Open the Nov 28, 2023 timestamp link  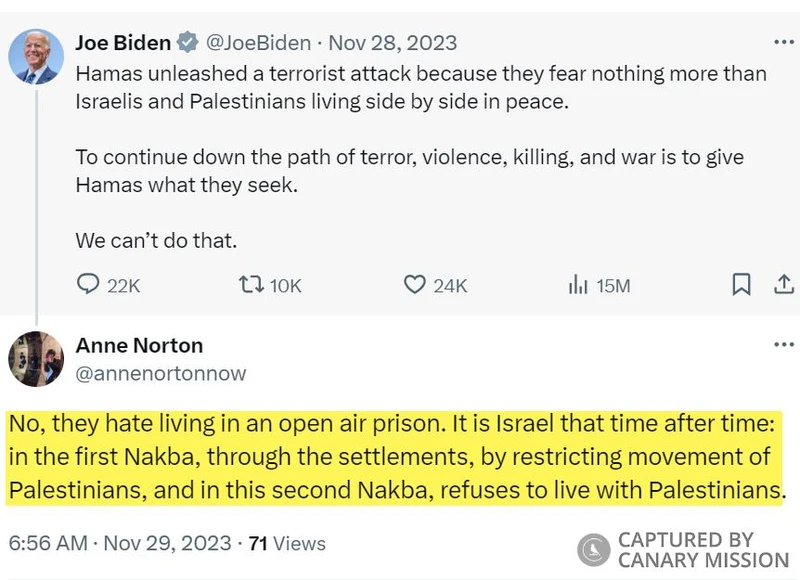click(392, 43)
